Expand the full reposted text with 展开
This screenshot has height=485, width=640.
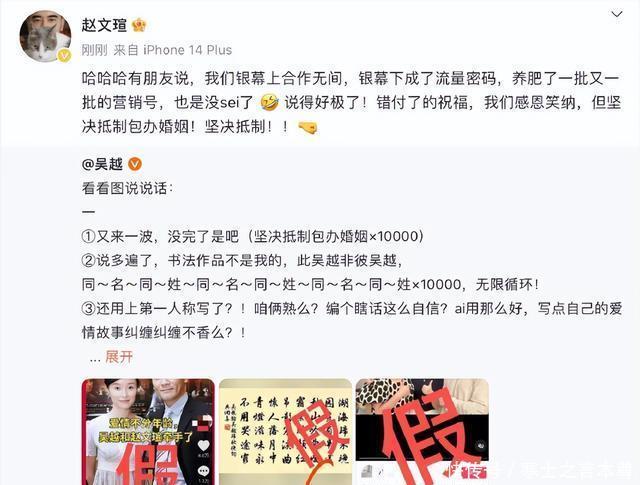(x=119, y=357)
